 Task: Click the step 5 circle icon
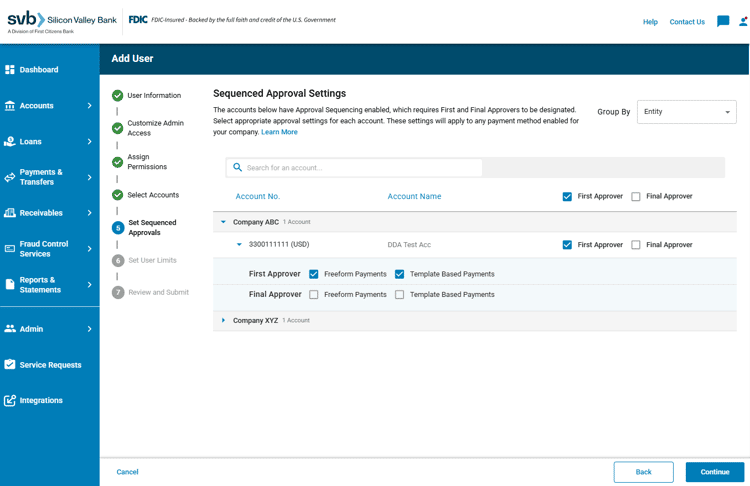pyautogui.click(x=118, y=228)
